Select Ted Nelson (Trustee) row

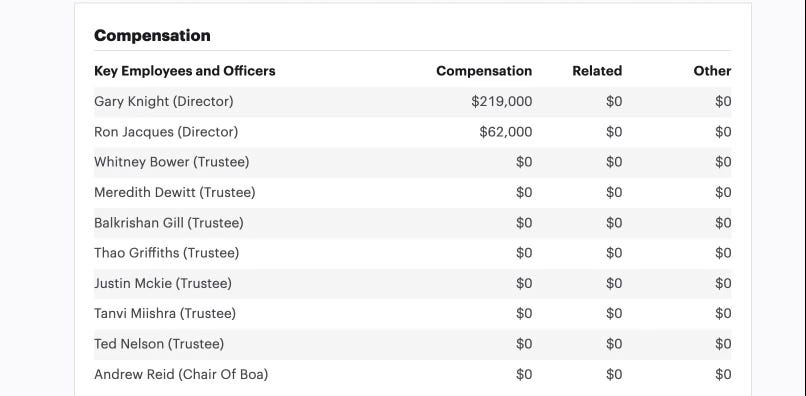[x=412, y=344]
